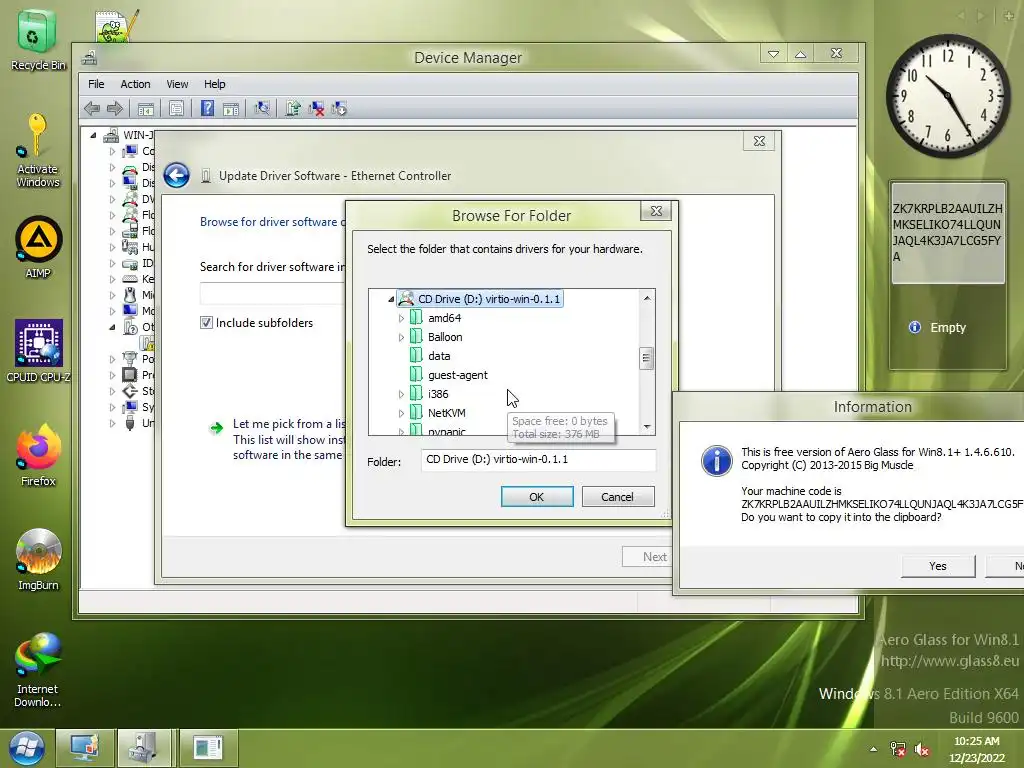The width and height of the screenshot is (1024, 768).
Task: Click the Folder name input field
Action: point(538,459)
